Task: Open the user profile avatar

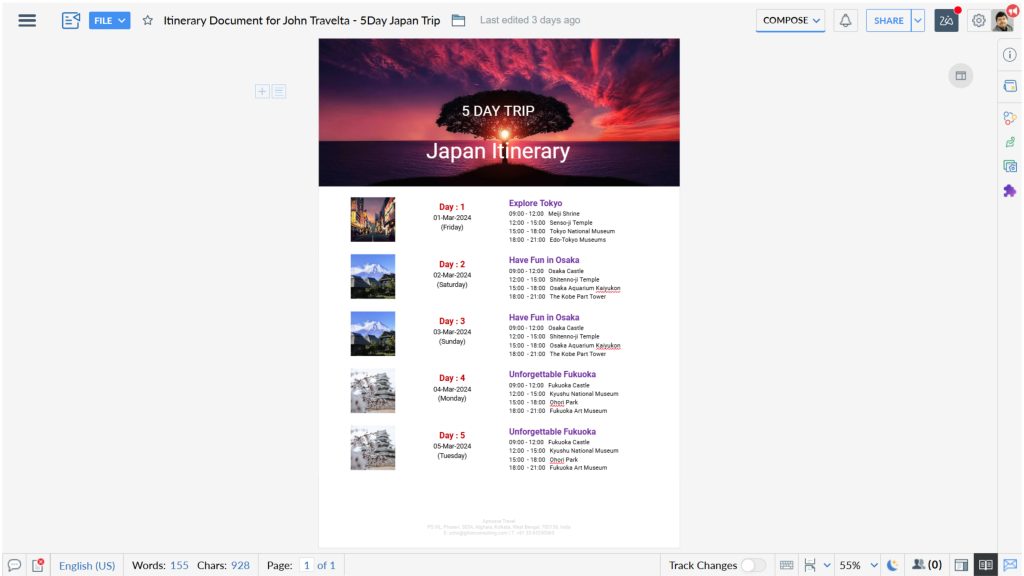Action: 1002,20
